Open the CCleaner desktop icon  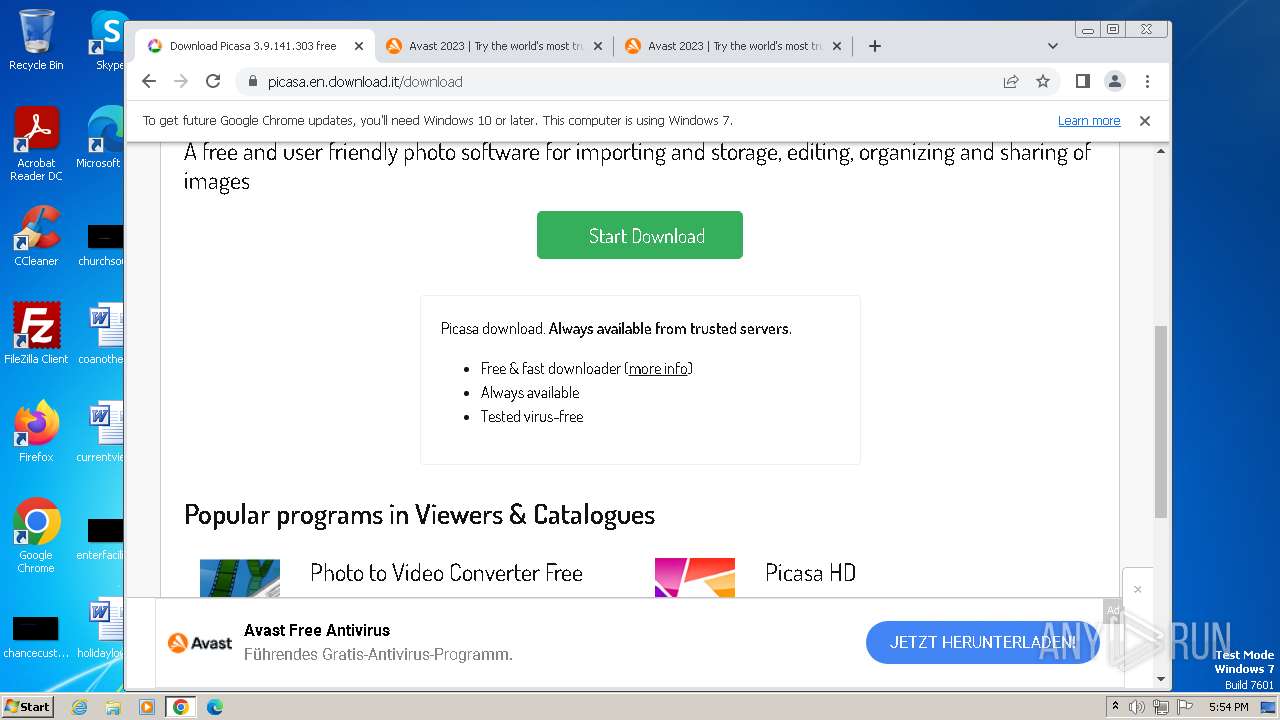36,236
